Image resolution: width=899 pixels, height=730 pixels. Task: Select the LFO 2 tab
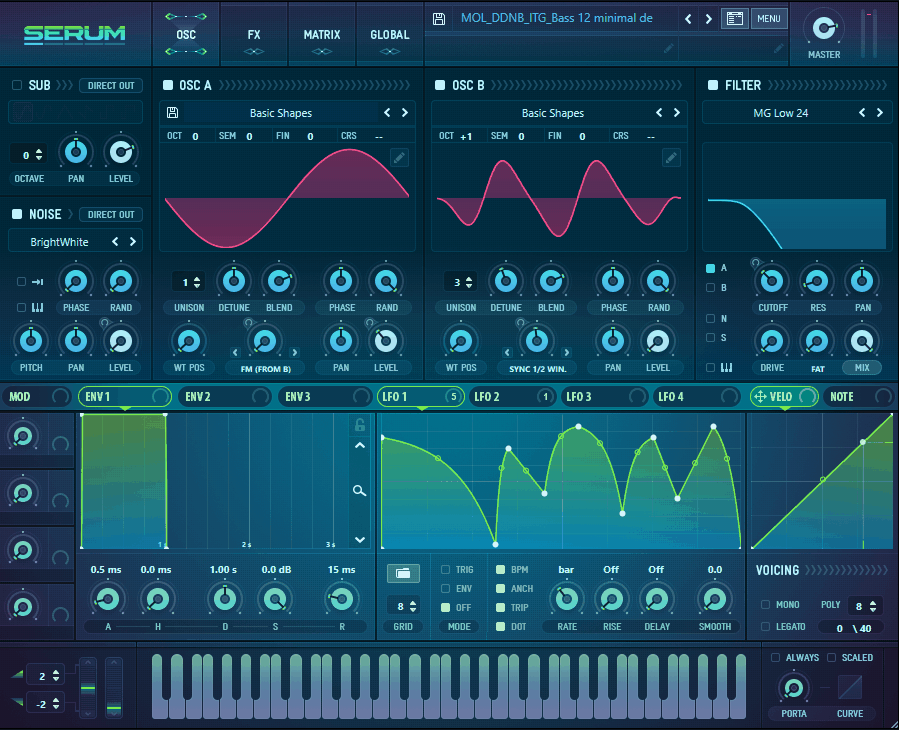click(512, 396)
